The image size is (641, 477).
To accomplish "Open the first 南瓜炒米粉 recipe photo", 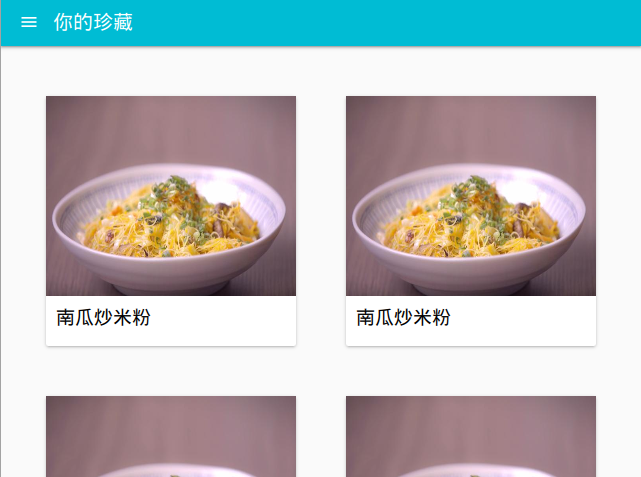I will 171,196.
